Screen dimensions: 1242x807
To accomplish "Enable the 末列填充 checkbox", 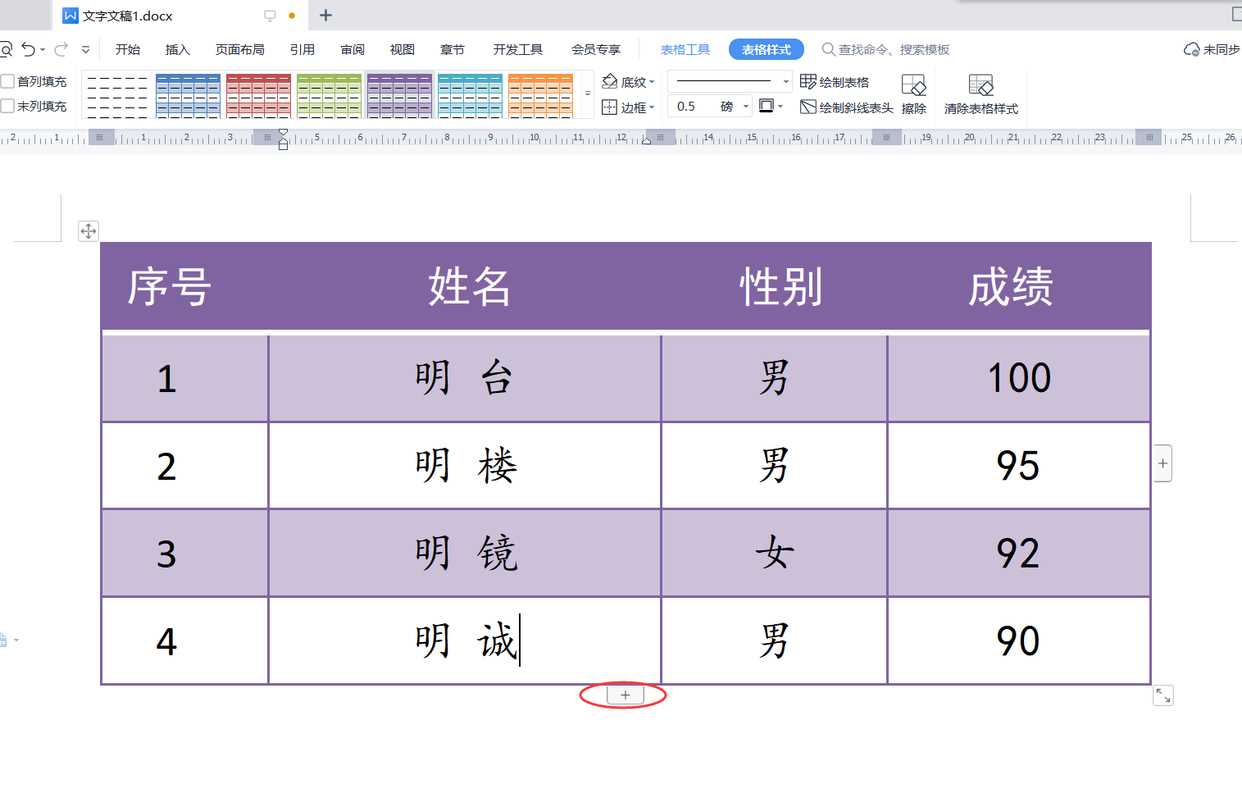I will click(8, 106).
